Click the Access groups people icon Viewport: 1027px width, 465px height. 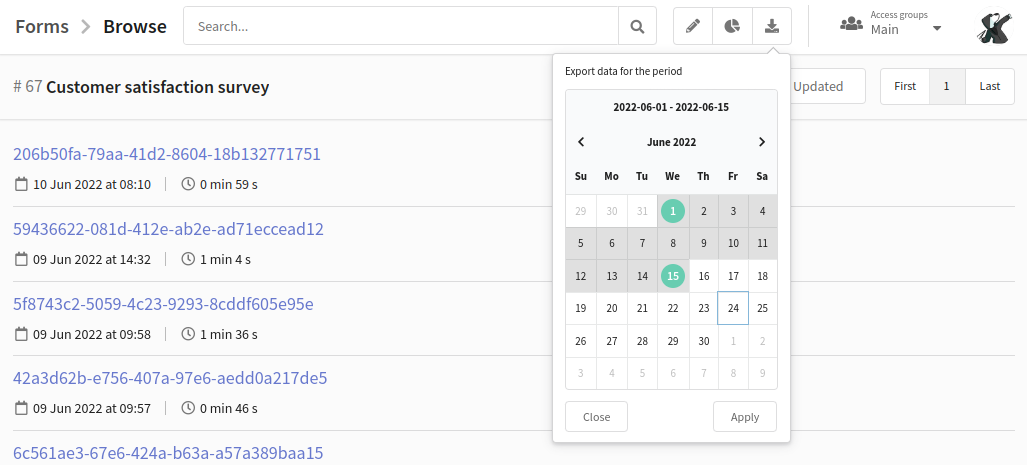tap(851, 25)
